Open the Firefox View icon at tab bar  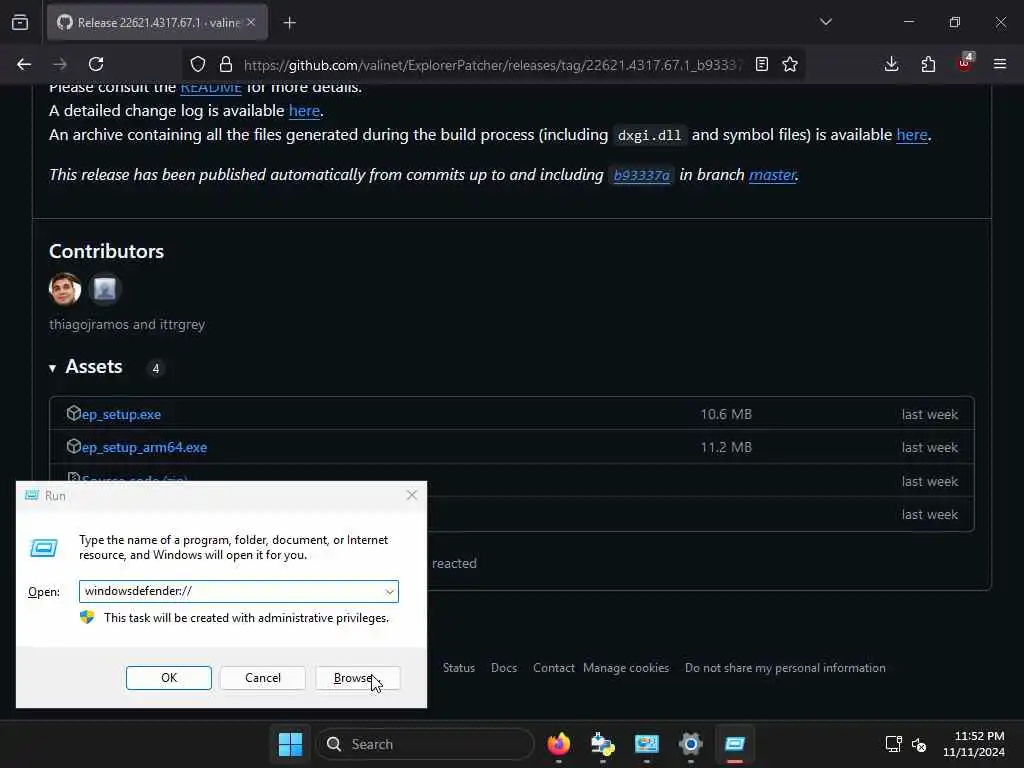(20, 22)
